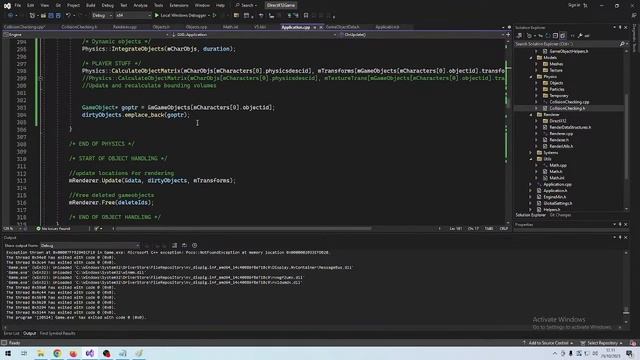
Task: Open notification center on taskbar
Action: 630,353
